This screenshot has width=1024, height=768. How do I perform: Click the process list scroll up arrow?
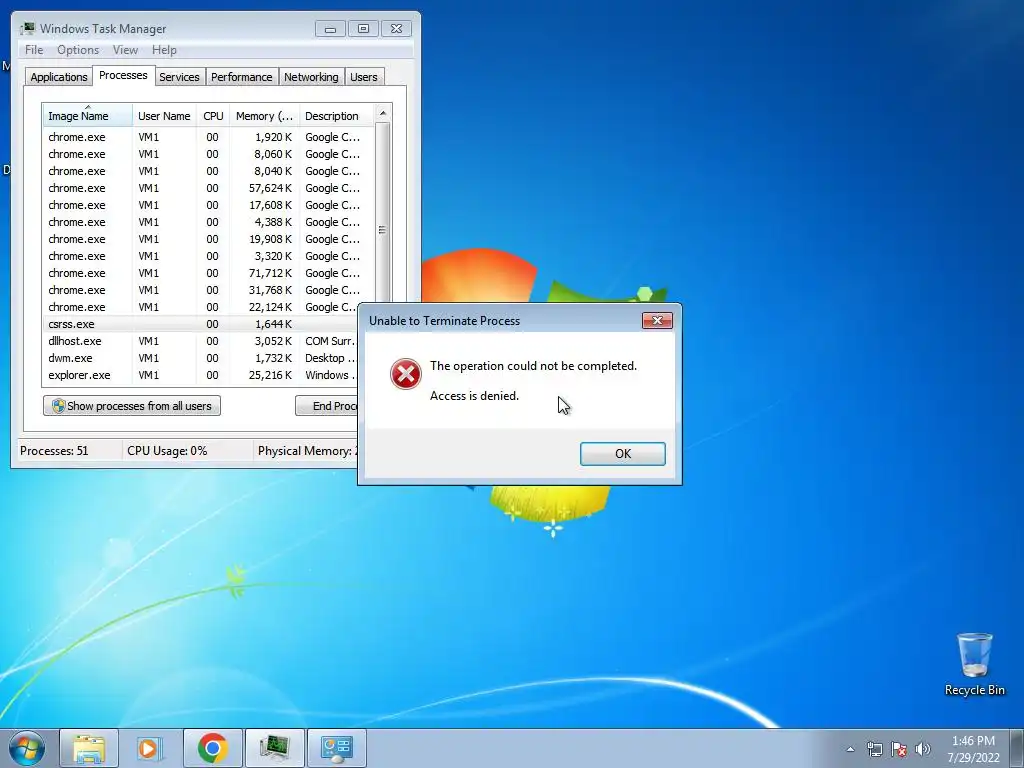383,113
